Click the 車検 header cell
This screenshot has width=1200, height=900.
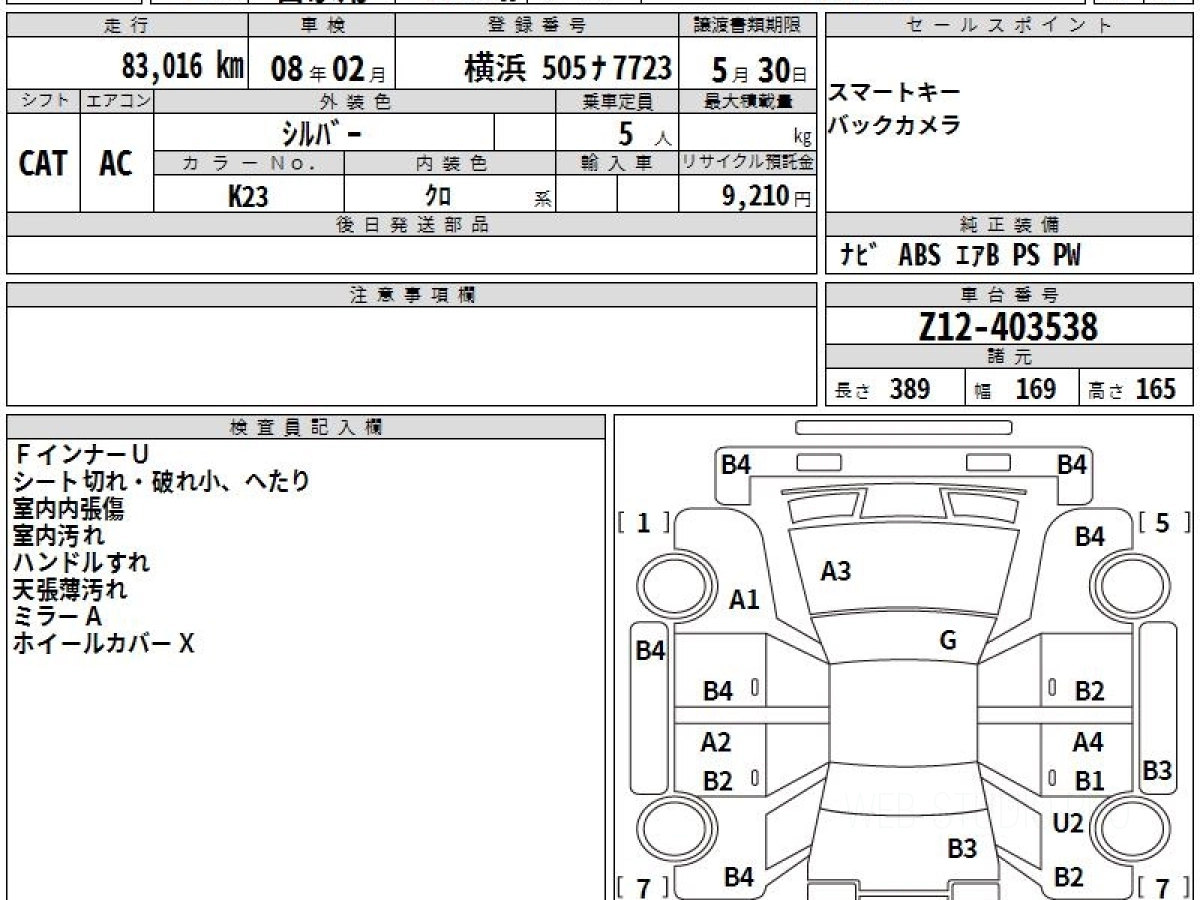click(322, 26)
